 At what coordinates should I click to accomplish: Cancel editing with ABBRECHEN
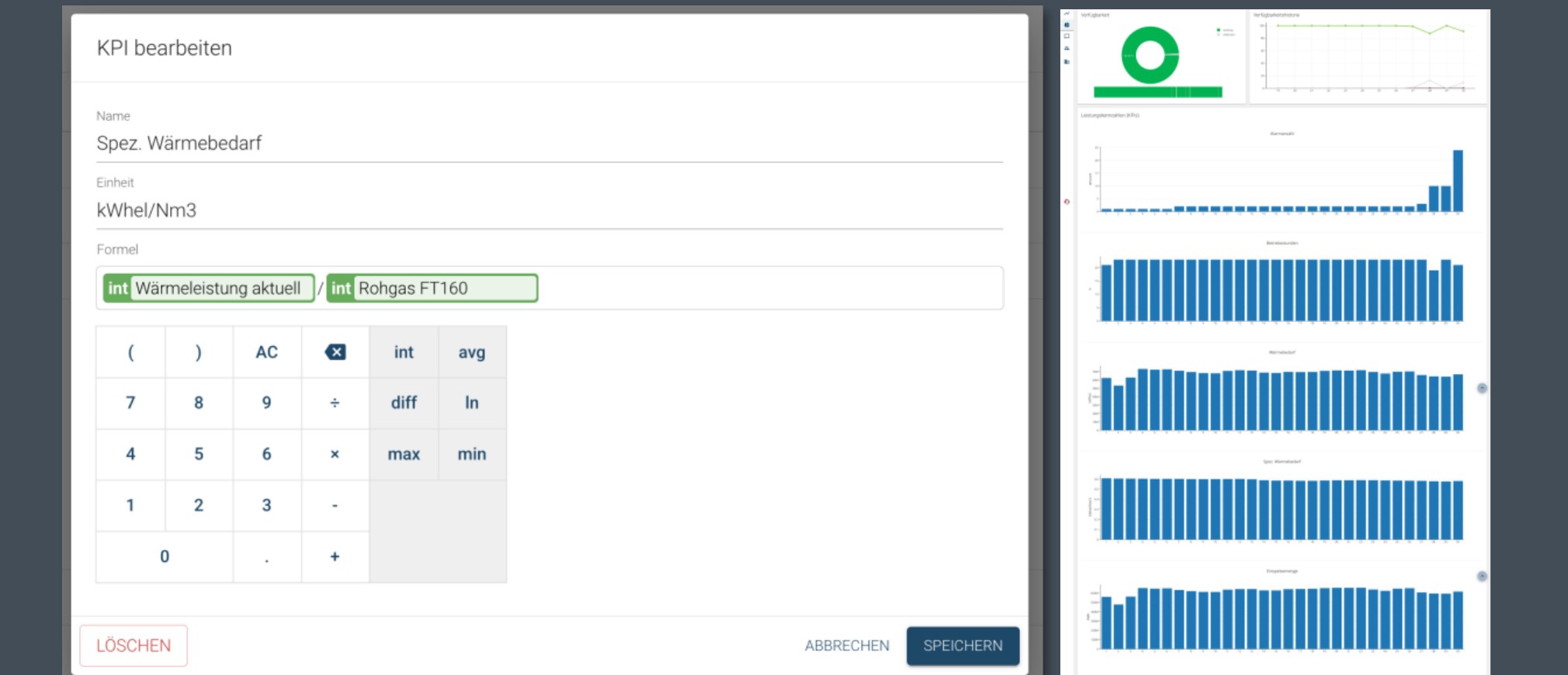[x=847, y=646]
